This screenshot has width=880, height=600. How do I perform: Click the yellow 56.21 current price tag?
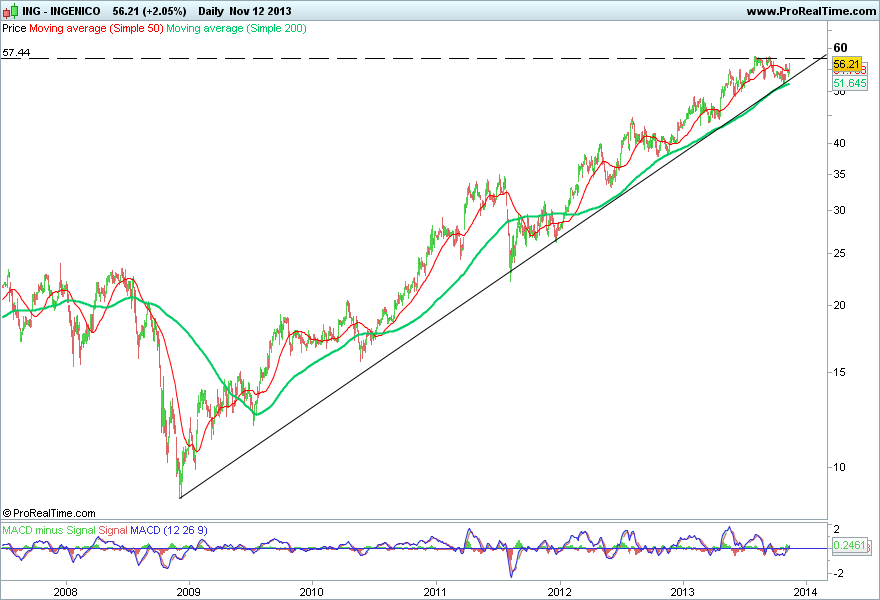click(x=847, y=64)
